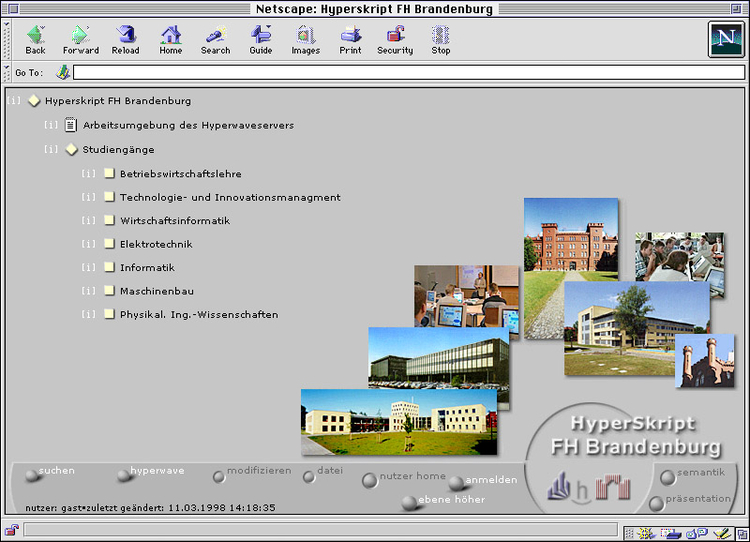Click the blue FH logo in footer
Image resolution: width=750 pixels, height=542 pixels.
[x=559, y=486]
